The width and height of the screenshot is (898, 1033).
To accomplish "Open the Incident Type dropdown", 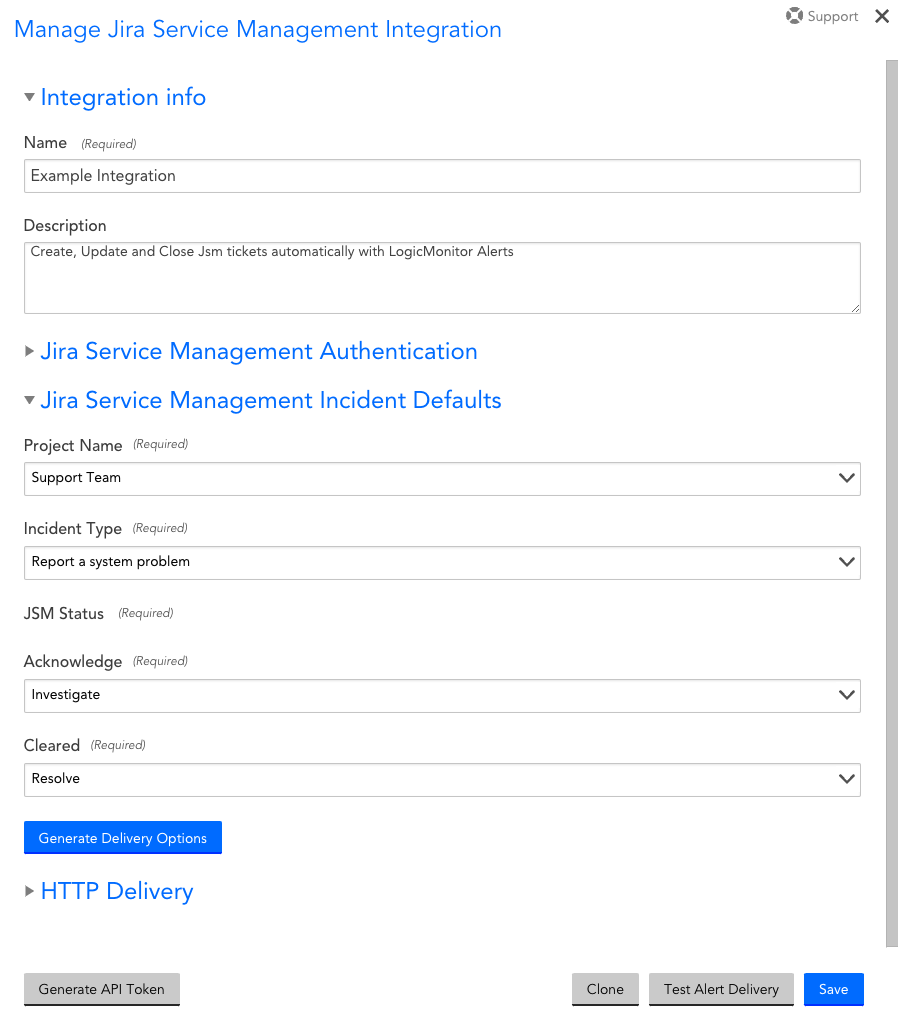I will [442, 563].
